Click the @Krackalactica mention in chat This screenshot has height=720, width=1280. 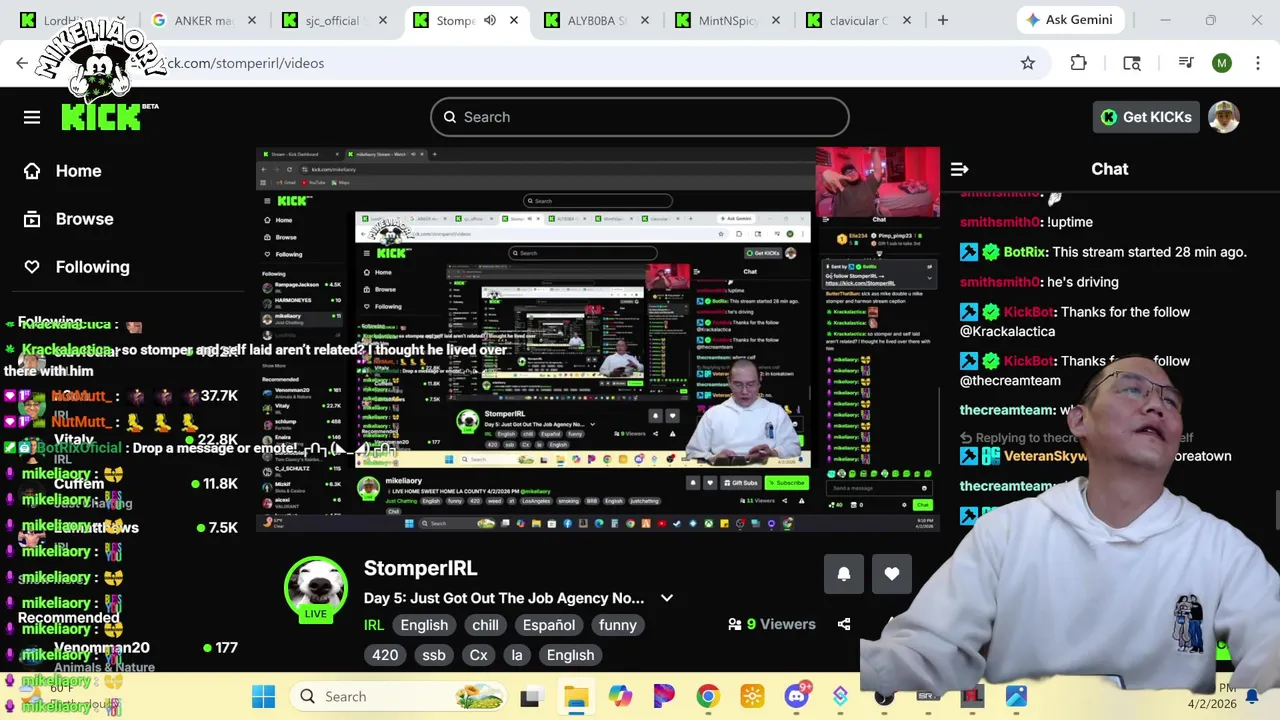[1007, 331]
